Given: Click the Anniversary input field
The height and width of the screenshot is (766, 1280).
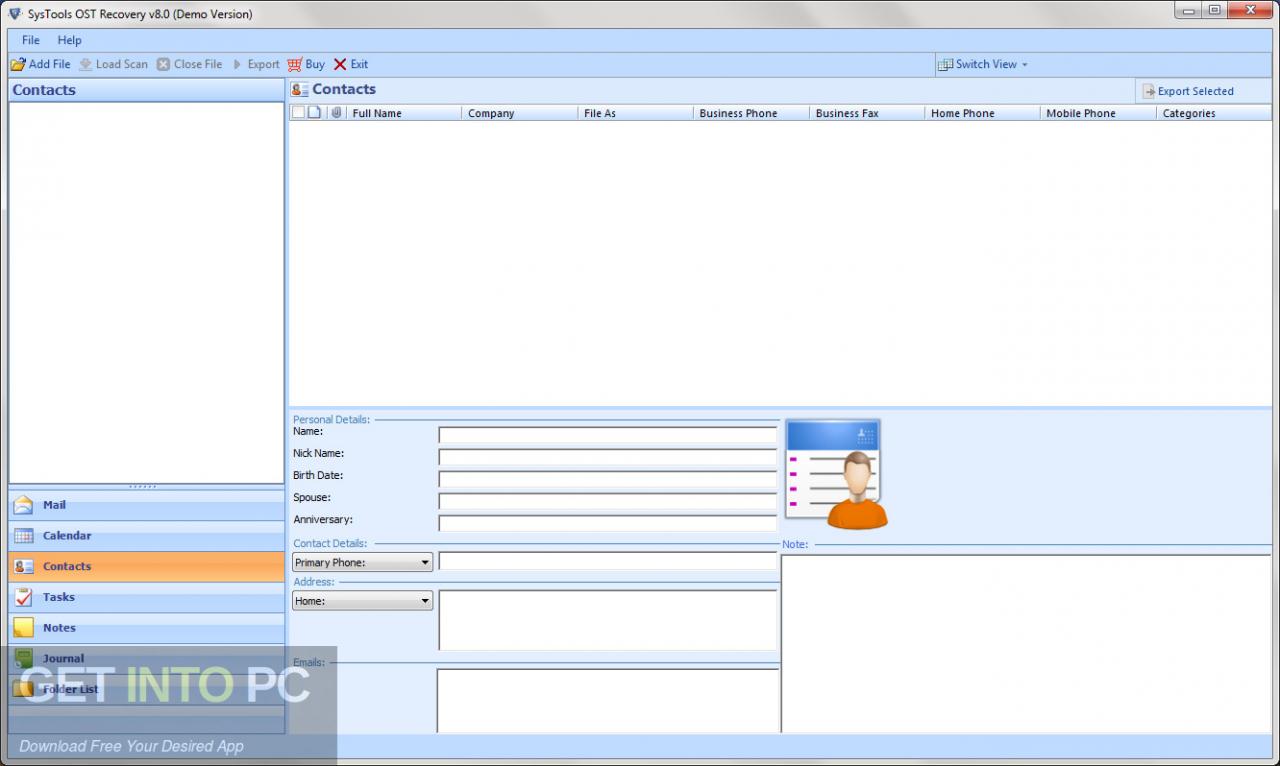Looking at the screenshot, I should [608, 523].
